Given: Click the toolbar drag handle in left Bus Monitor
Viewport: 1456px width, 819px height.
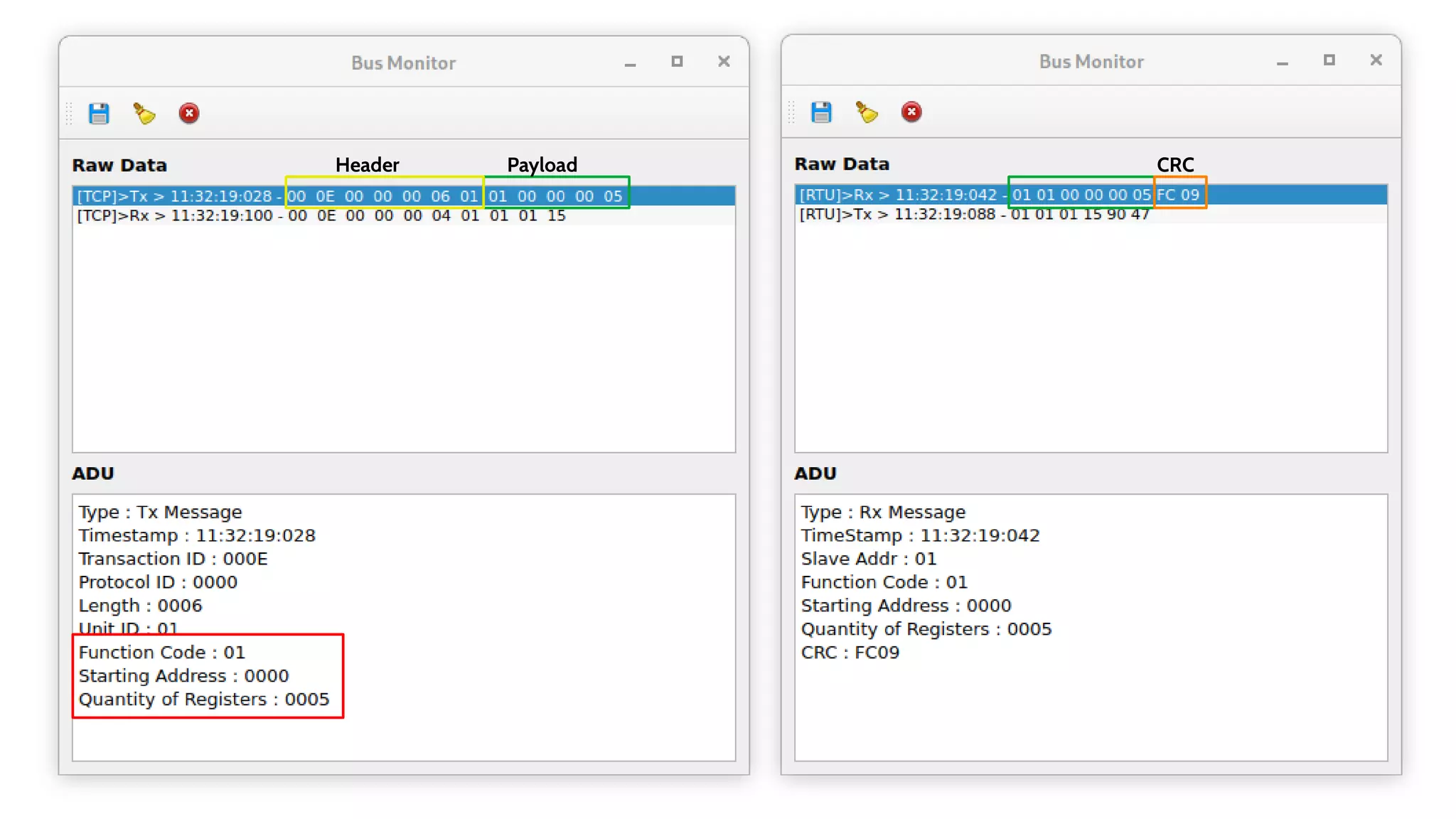Looking at the screenshot, I should (x=69, y=114).
